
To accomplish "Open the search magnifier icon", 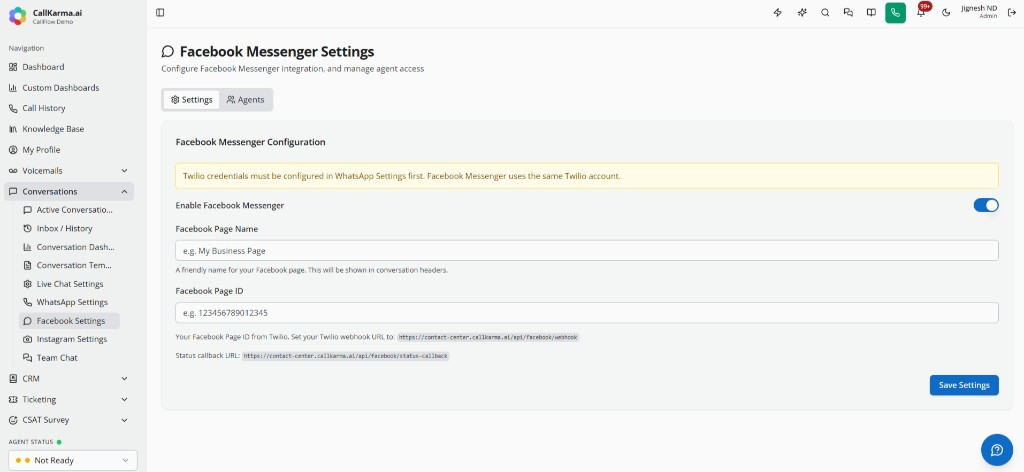I will coord(825,12).
